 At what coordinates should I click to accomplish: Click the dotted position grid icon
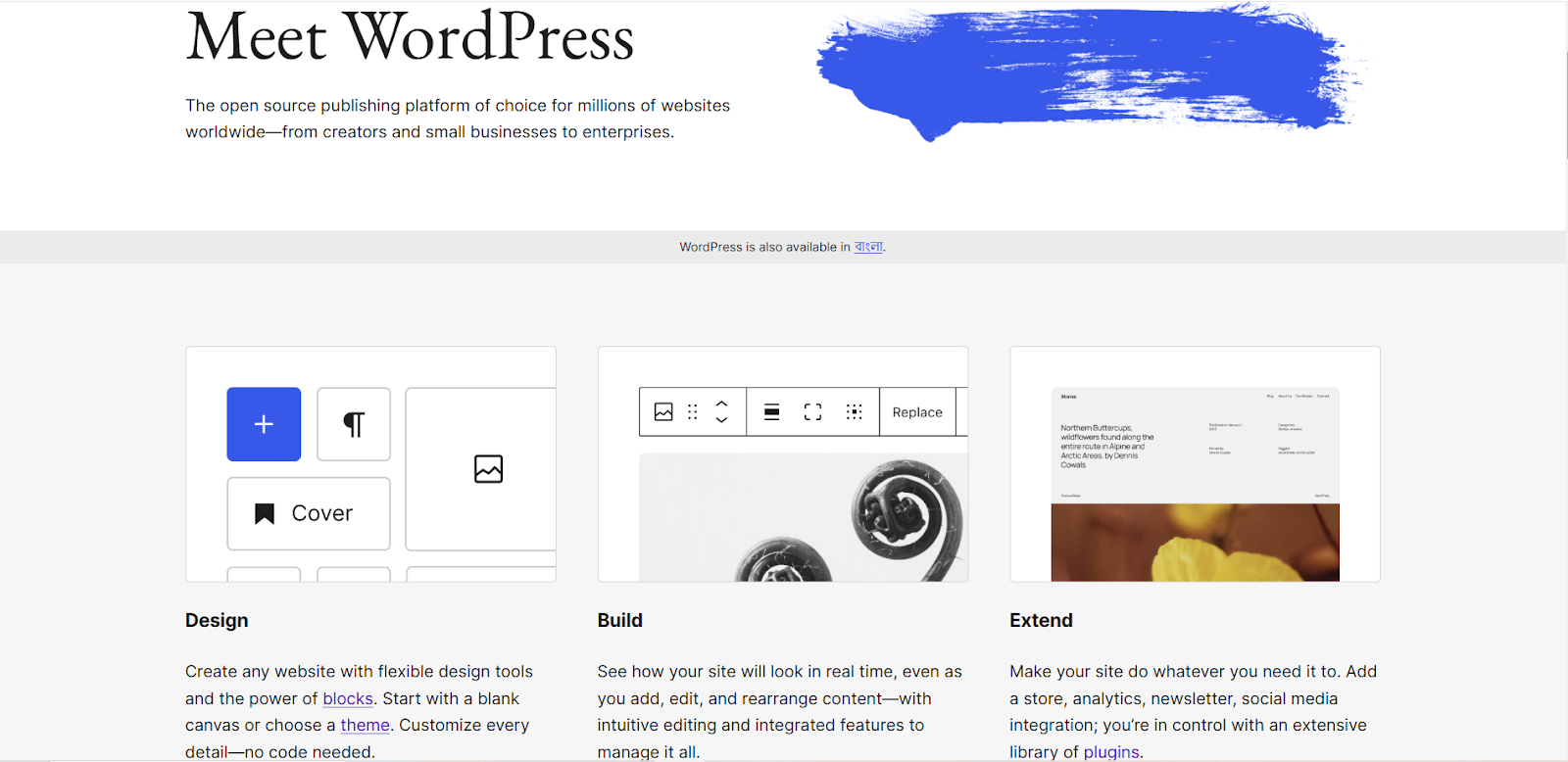click(x=855, y=412)
